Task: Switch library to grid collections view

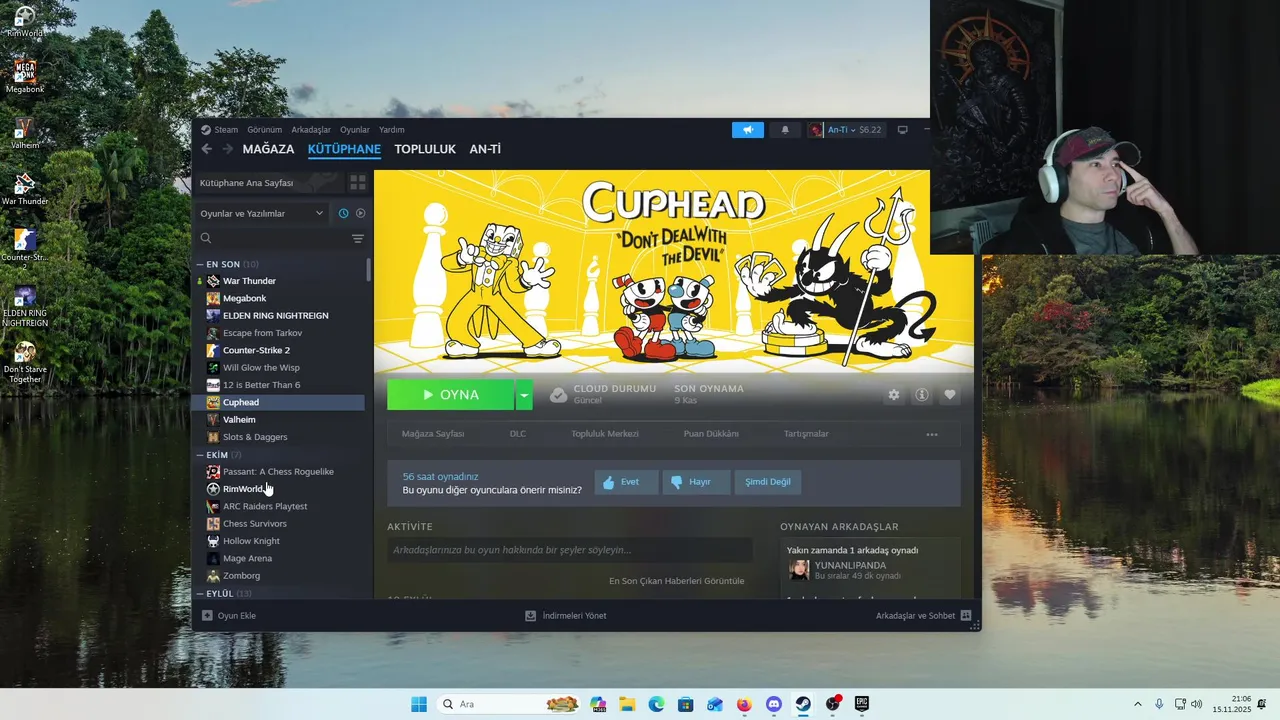Action: pyautogui.click(x=357, y=183)
